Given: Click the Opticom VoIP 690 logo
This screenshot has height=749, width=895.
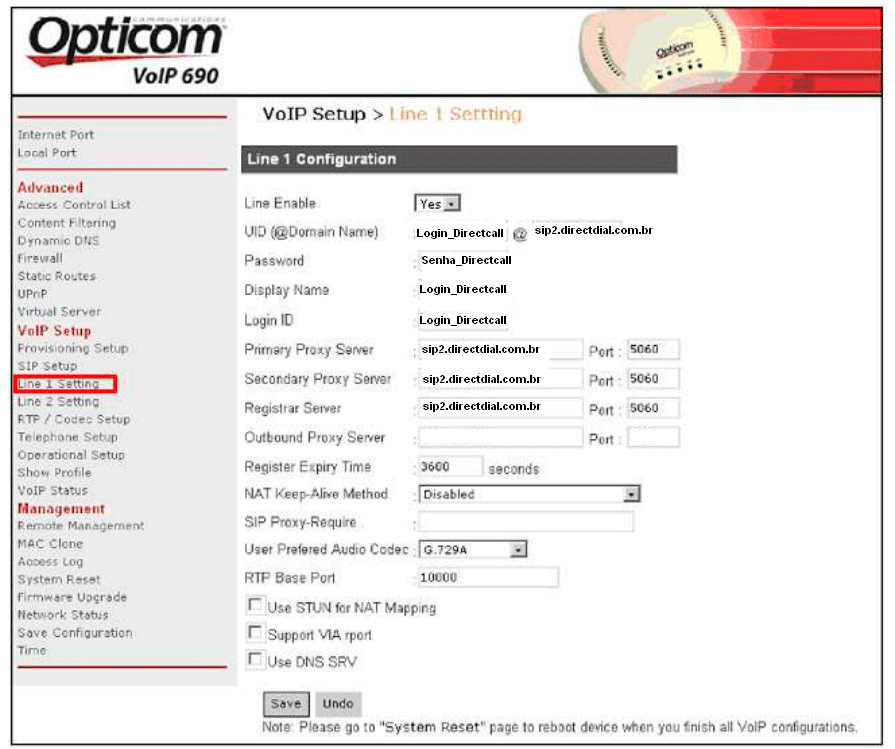Looking at the screenshot, I should pos(126,50).
